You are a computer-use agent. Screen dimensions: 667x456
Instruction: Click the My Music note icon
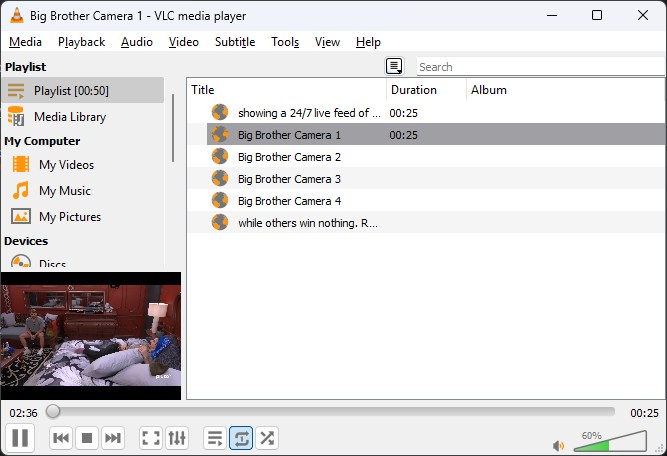[x=21, y=190]
